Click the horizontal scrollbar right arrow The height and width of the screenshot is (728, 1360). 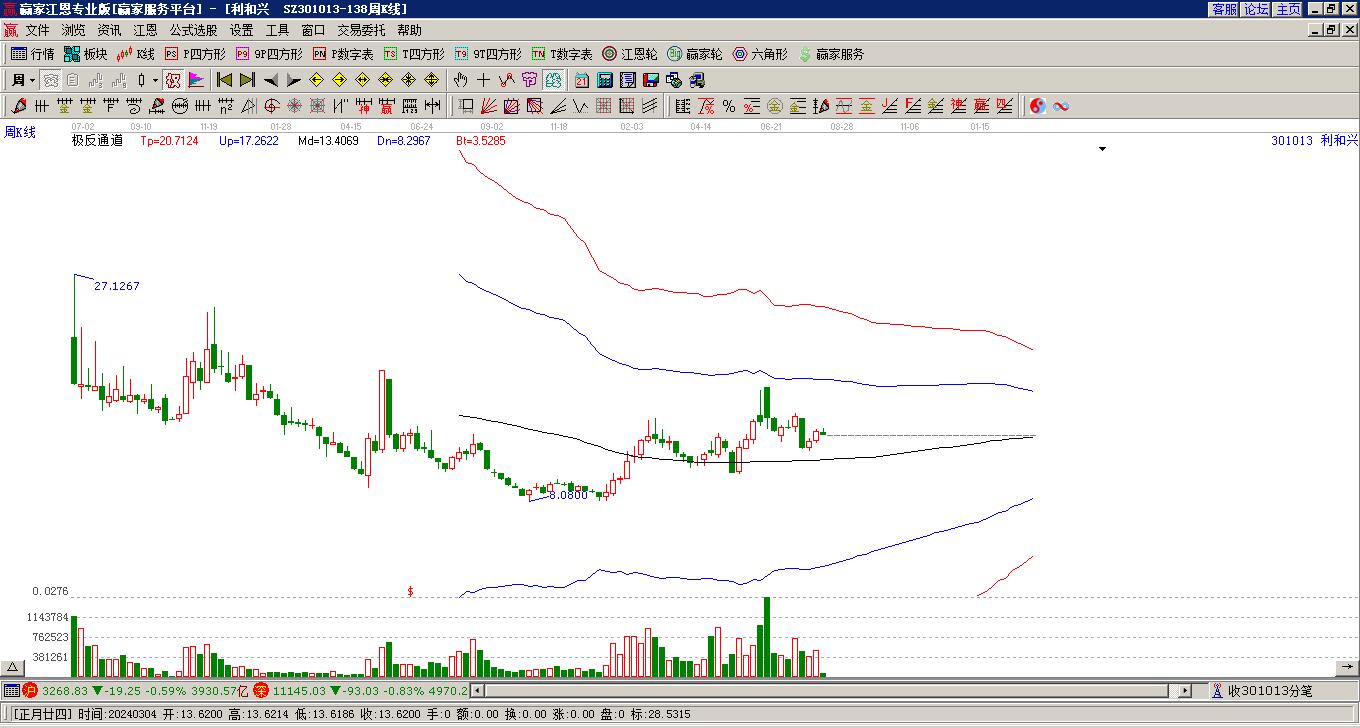click(1184, 690)
